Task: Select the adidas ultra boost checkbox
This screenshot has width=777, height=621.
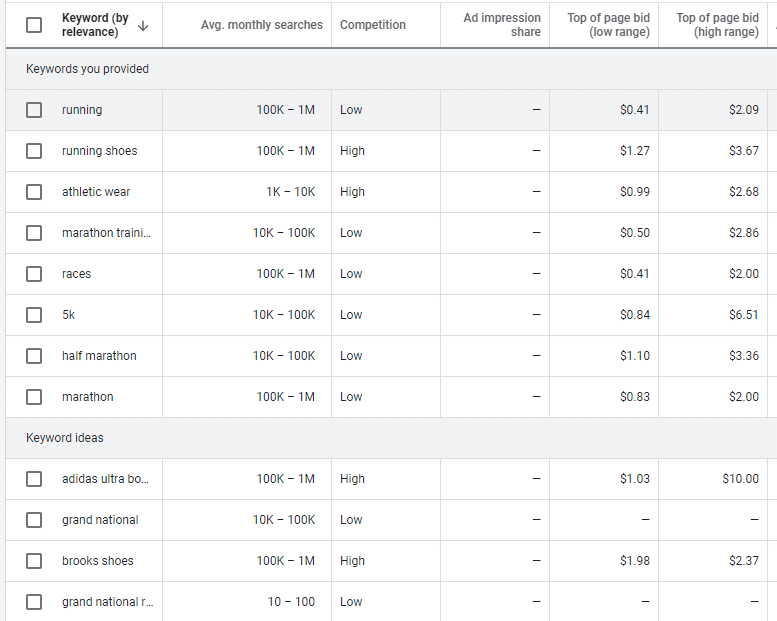Action: pos(34,479)
